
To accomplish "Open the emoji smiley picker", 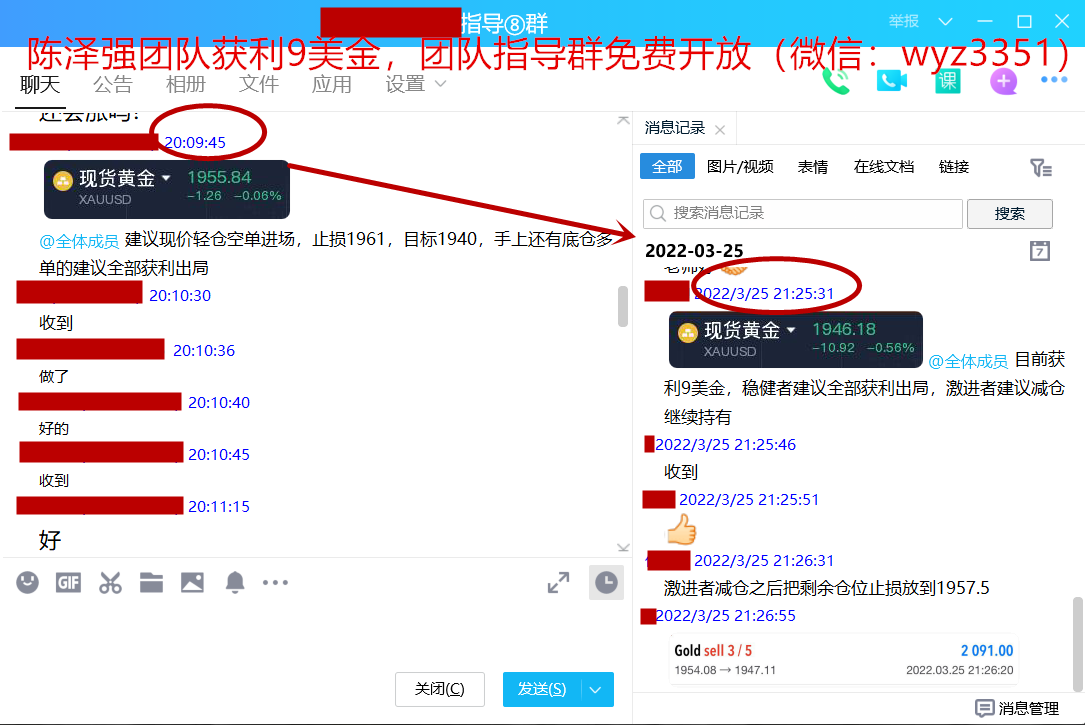I will pos(28,582).
